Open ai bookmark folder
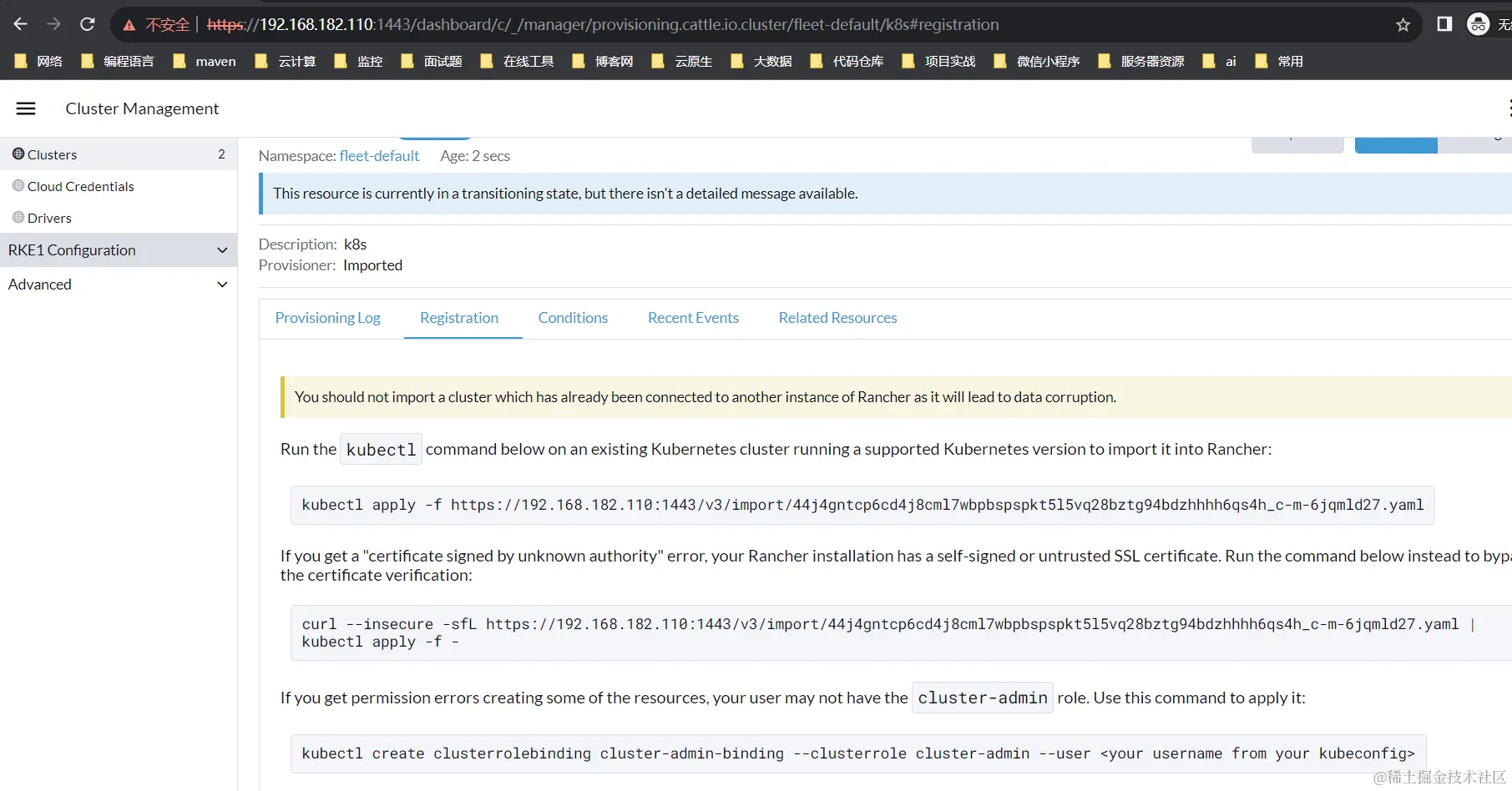Screen dimensions: 1512x791 1220,61
